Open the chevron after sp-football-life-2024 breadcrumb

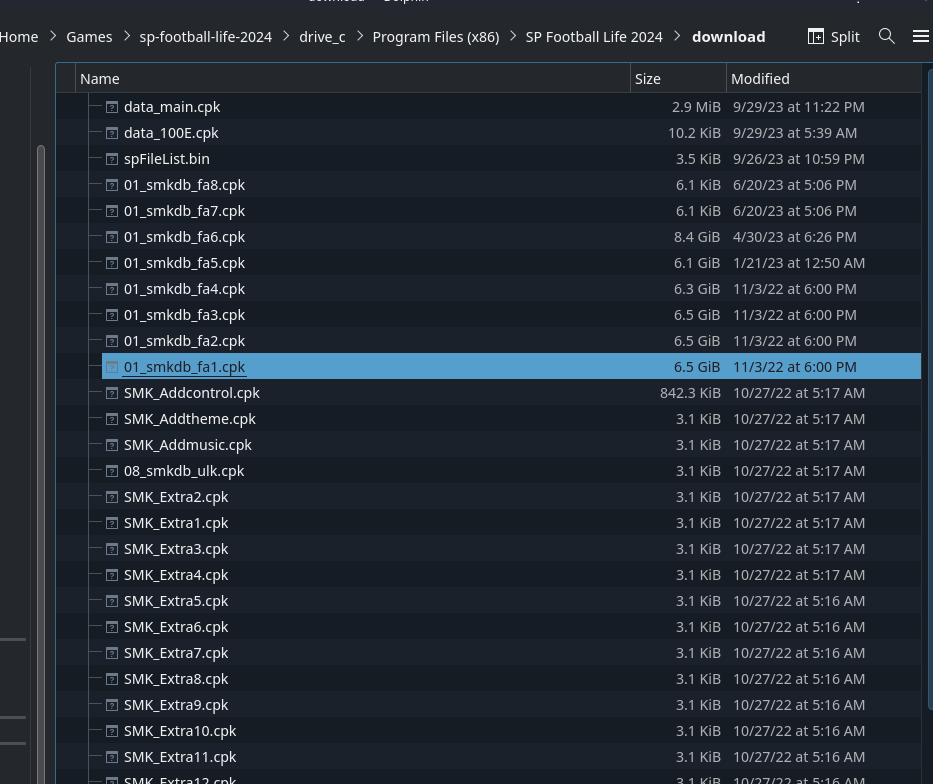coord(286,36)
